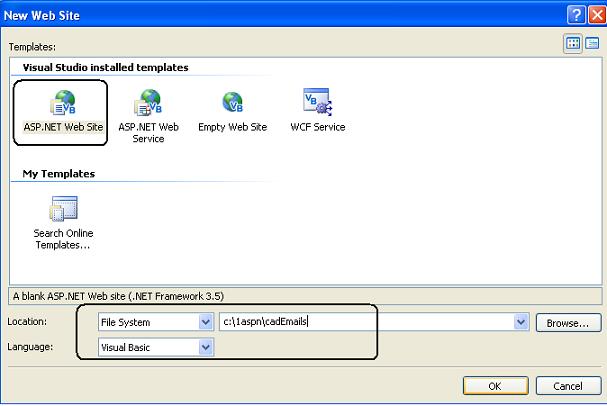The height and width of the screenshot is (406, 607).
Task: Confirm with the OK button
Action: (496, 386)
